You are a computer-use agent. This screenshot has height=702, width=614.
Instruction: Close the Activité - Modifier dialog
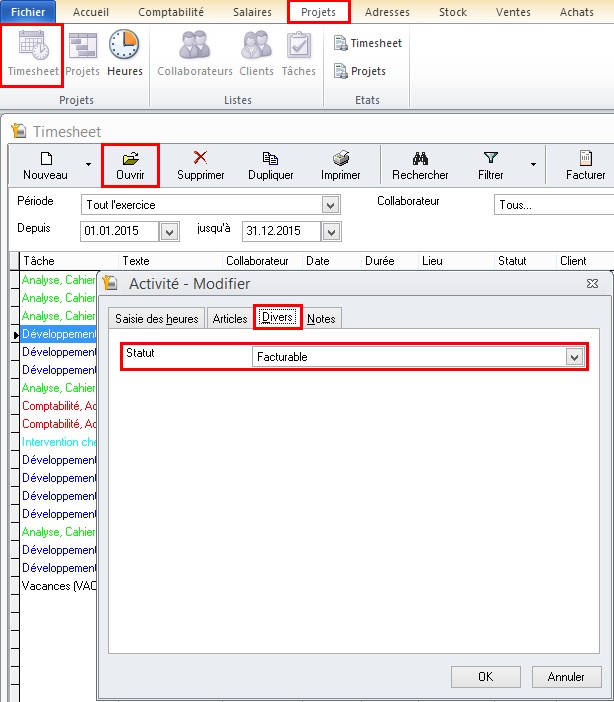(592, 283)
